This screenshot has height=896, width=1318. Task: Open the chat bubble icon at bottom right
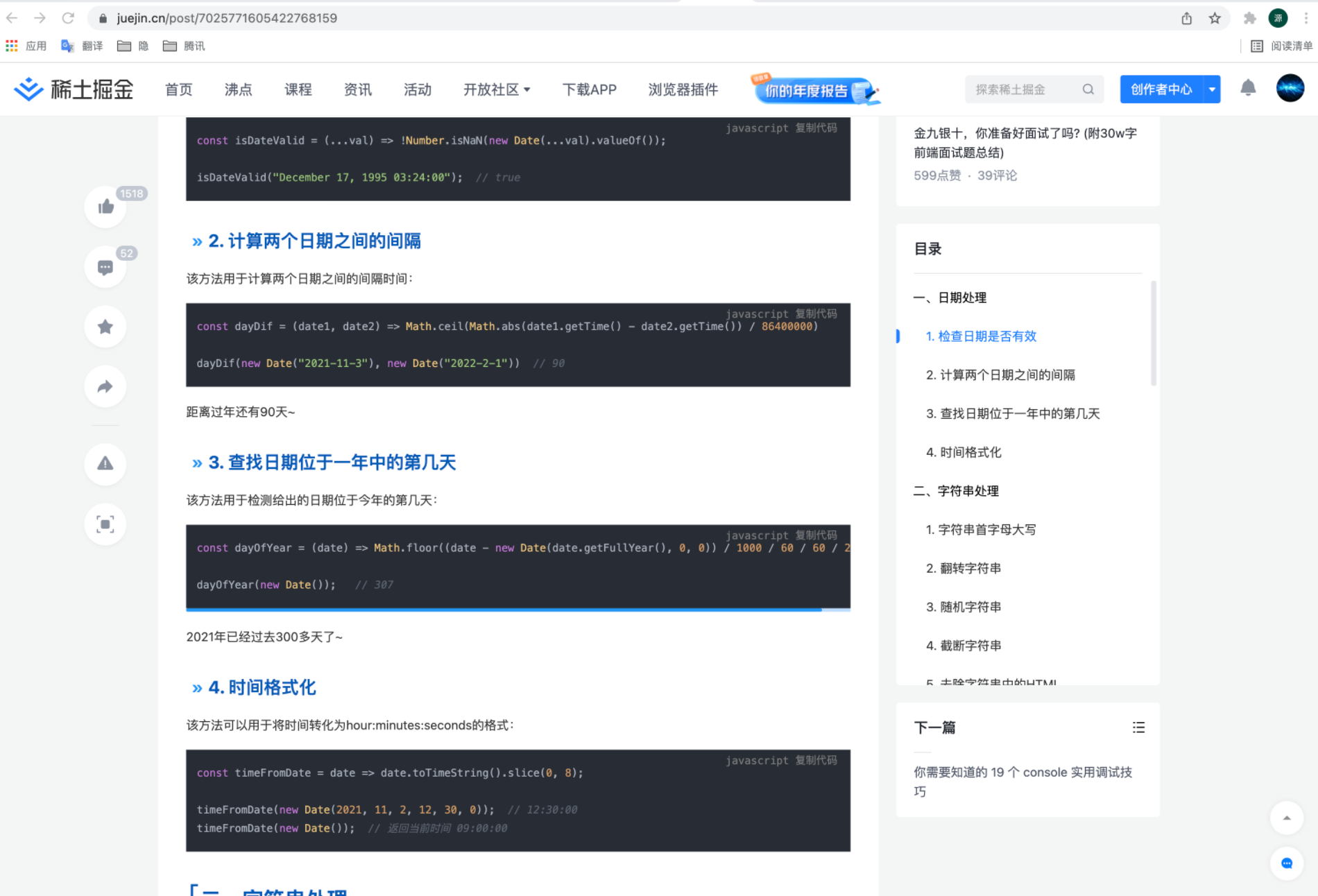[x=1287, y=864]
